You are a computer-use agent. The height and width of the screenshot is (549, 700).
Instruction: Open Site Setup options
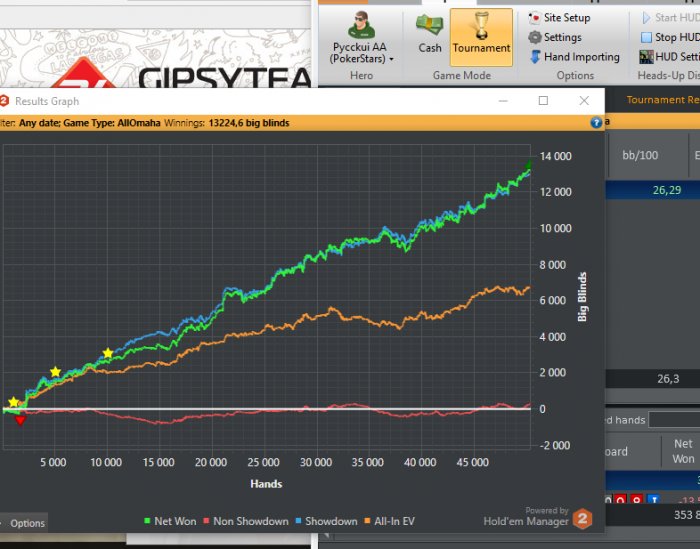click(559, 18)
